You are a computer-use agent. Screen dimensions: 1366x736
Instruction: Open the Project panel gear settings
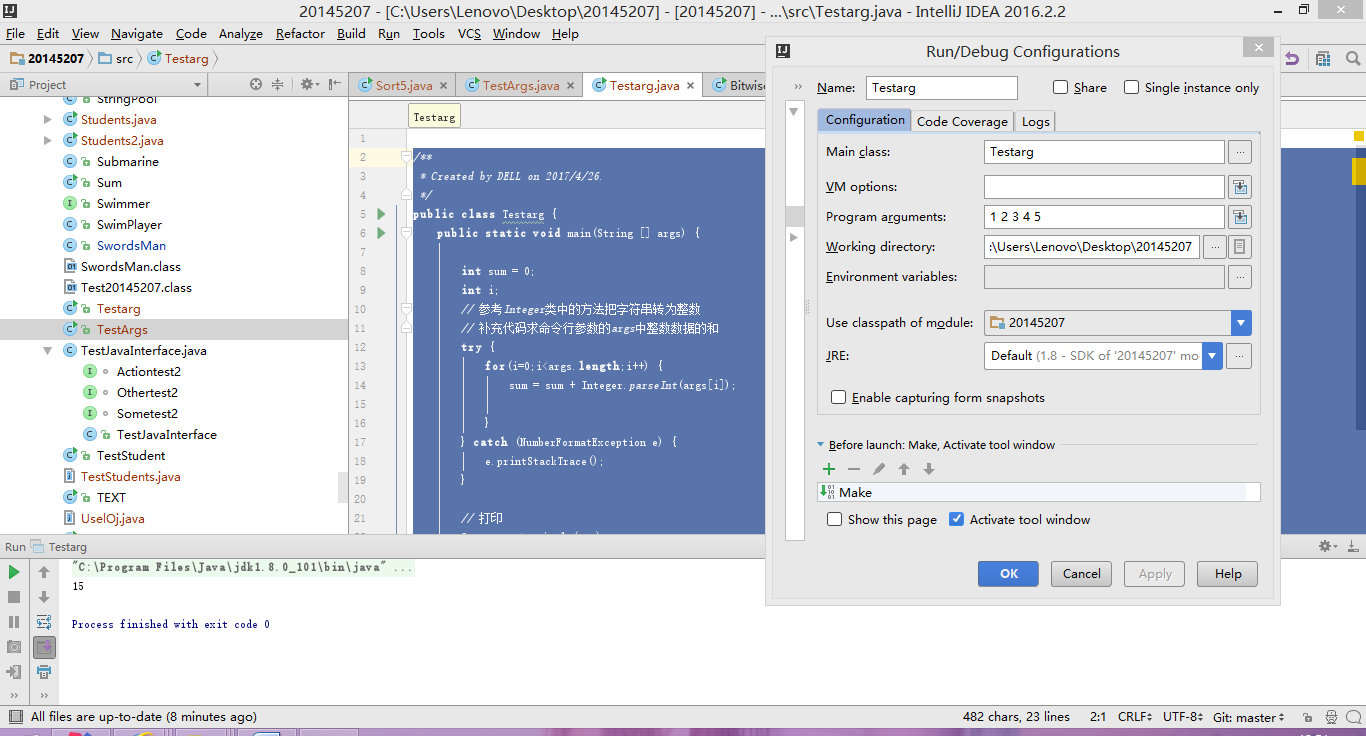pos(309,85)
